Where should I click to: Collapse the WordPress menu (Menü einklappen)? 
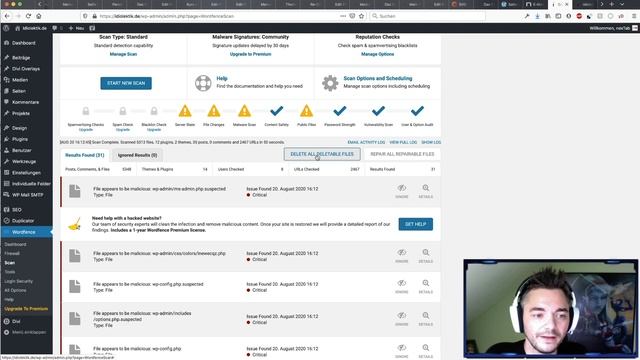25,332
